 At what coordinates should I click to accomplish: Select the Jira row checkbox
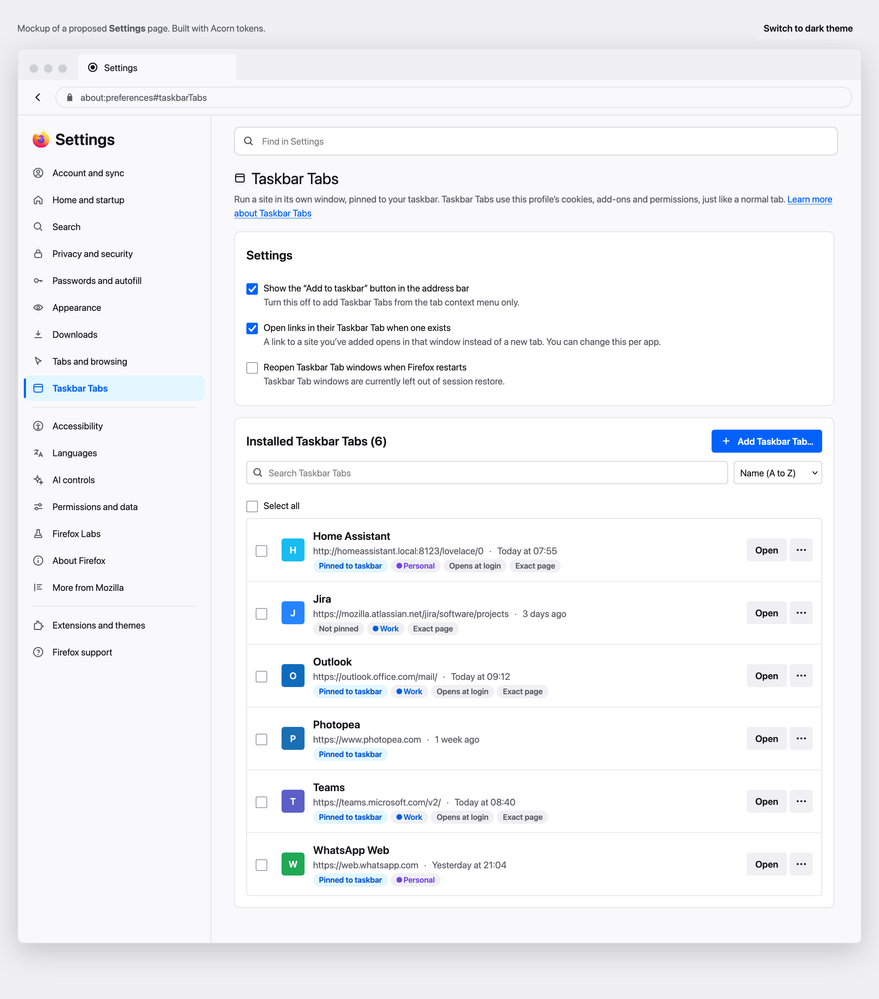pos(261,614)
